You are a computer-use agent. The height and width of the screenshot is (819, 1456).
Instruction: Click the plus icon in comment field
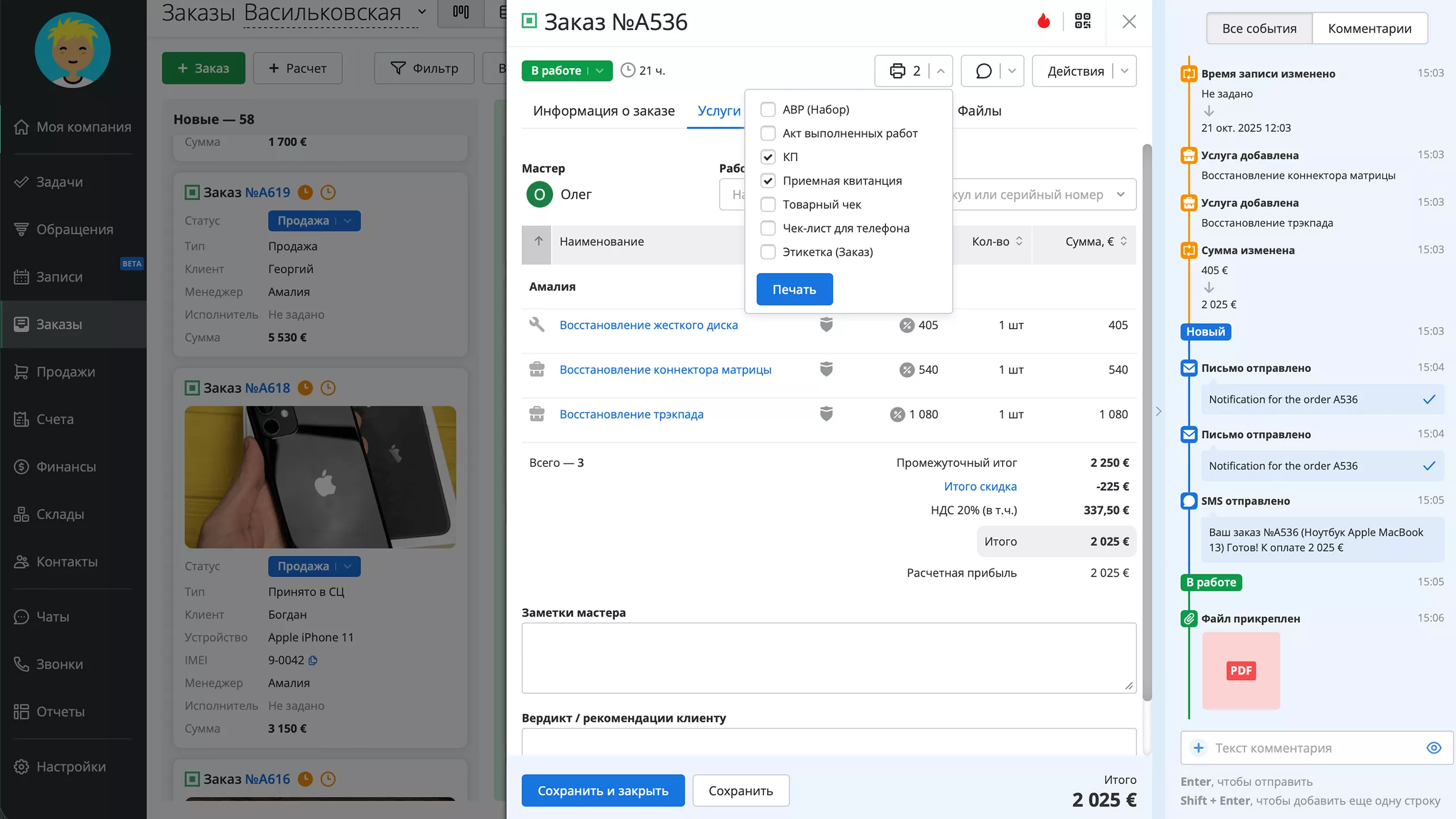pyautogui.click(x=1198, y=748)
